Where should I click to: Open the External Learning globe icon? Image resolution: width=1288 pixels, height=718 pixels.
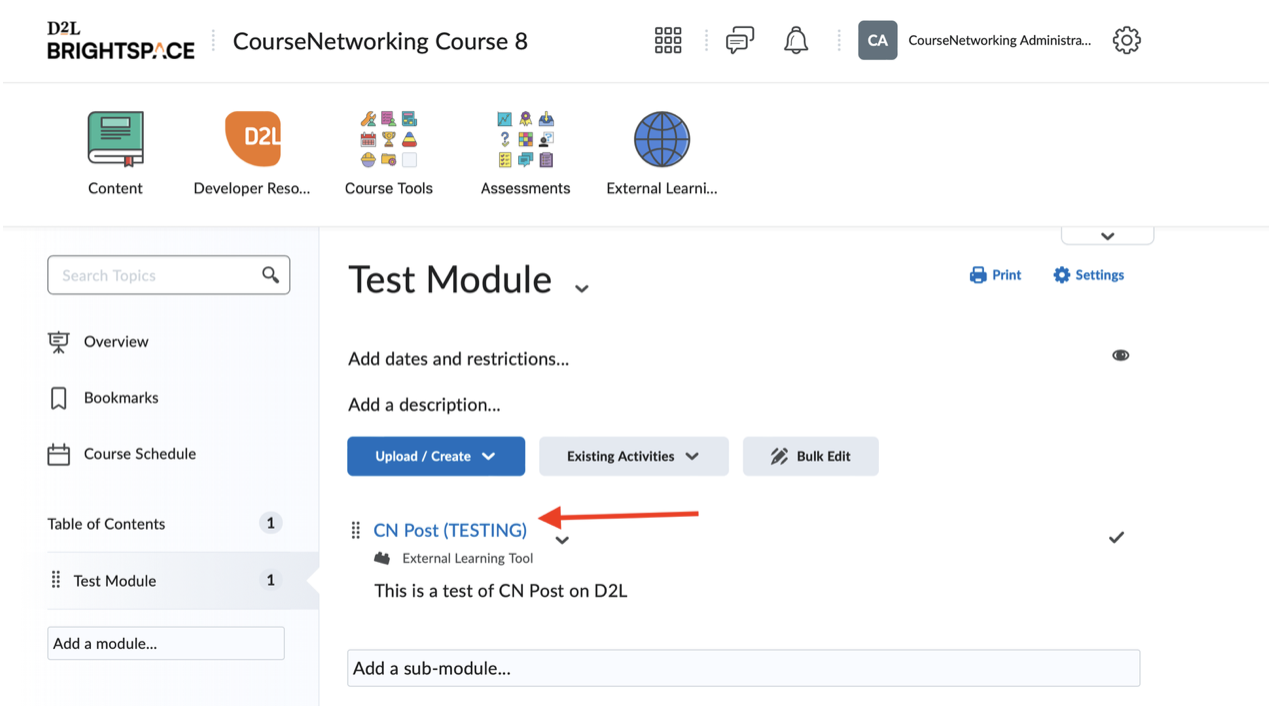[x=661, y=139]
